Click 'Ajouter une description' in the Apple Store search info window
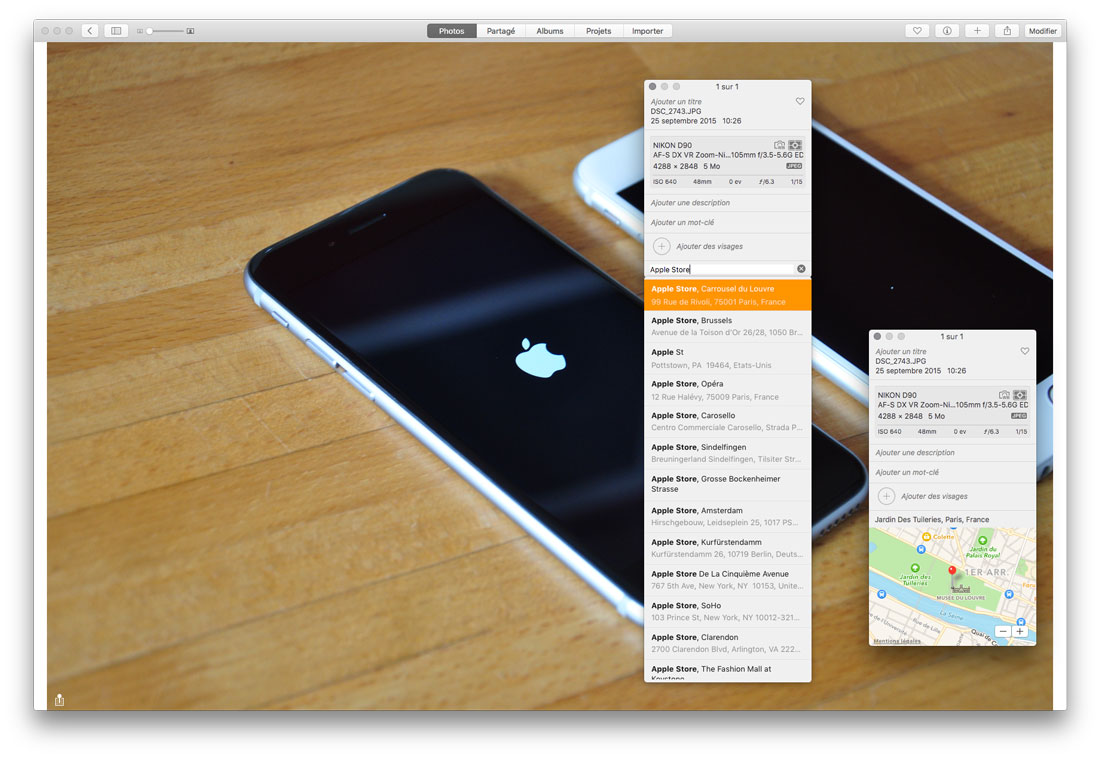This screenshot has width=1100, height=758. (690, 203)
